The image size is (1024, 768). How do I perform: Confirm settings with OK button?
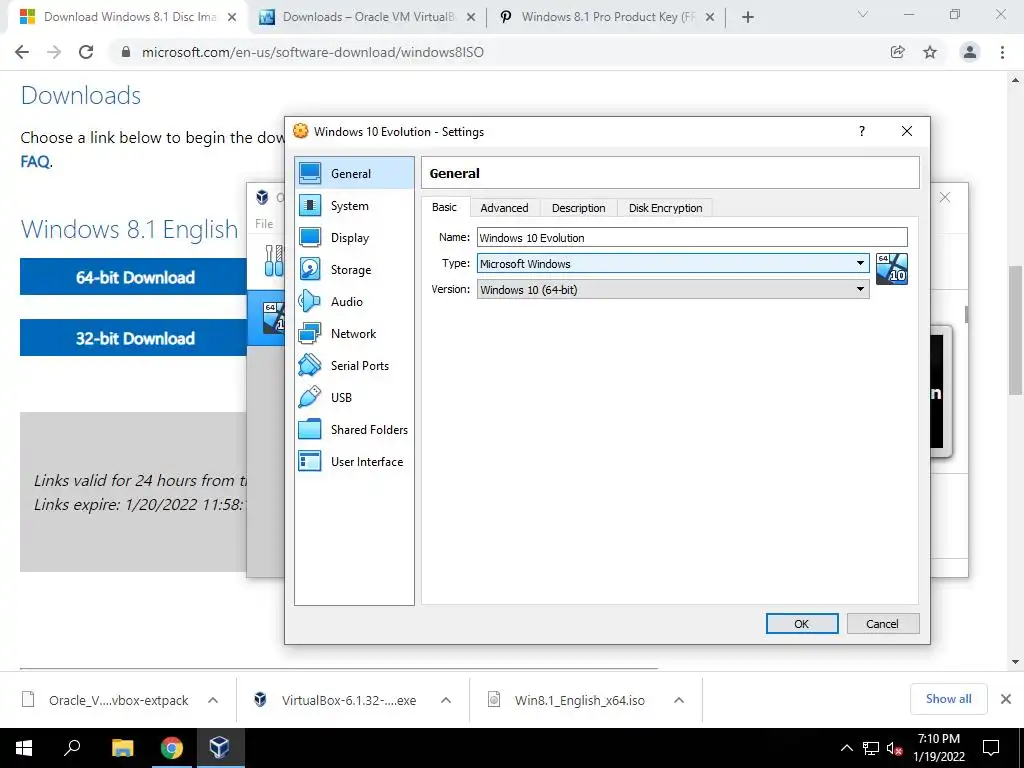point(802,624)
